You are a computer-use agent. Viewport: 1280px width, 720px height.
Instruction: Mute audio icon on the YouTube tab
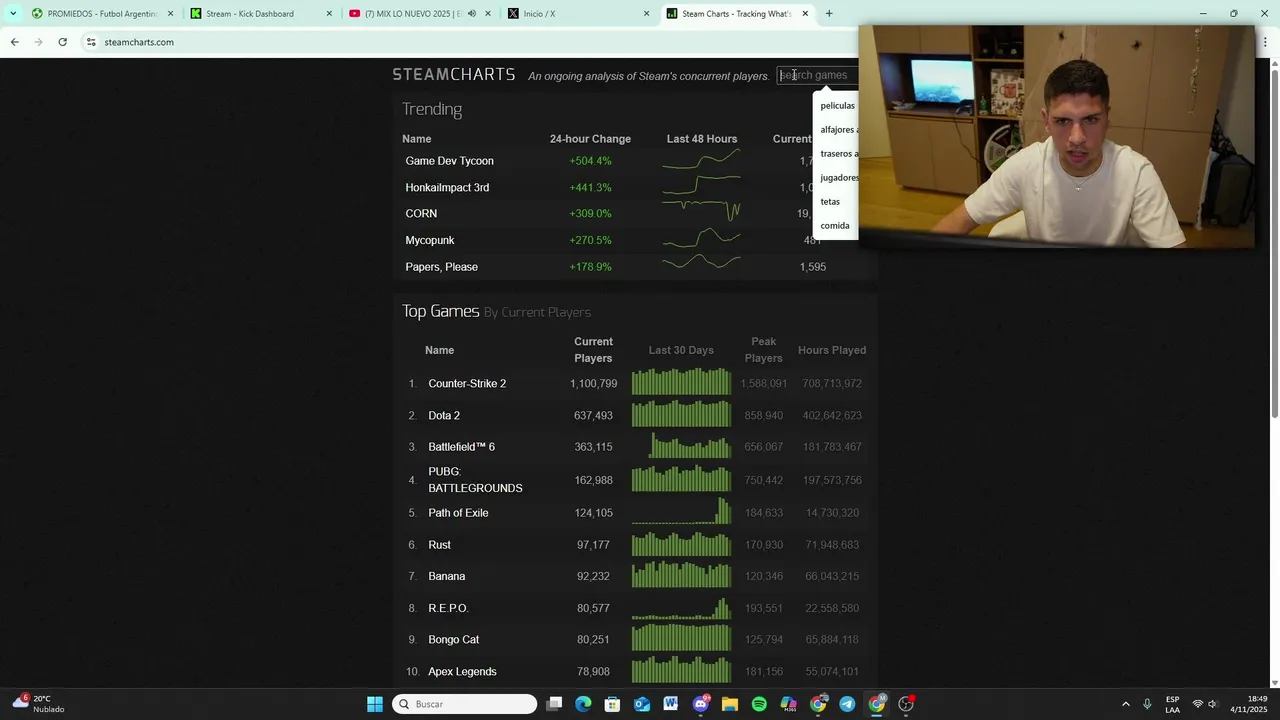coord(472,14)
